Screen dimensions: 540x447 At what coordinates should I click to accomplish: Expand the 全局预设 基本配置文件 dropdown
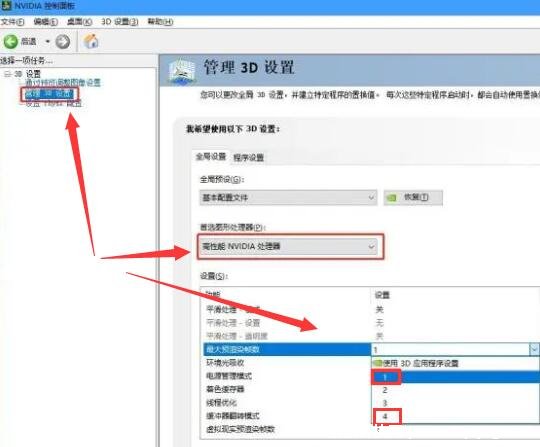(x=288, y=198)
